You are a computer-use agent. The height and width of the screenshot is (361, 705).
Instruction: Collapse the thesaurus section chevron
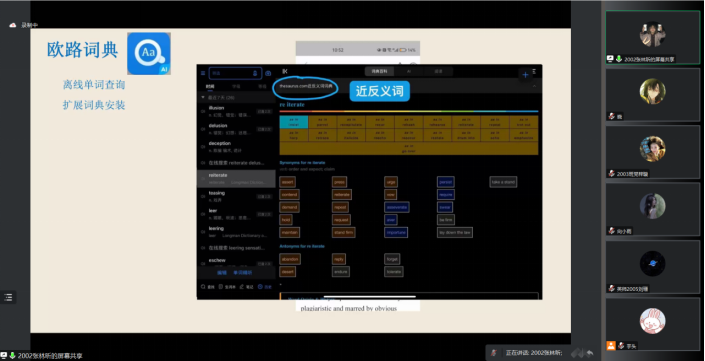(534, 86)
